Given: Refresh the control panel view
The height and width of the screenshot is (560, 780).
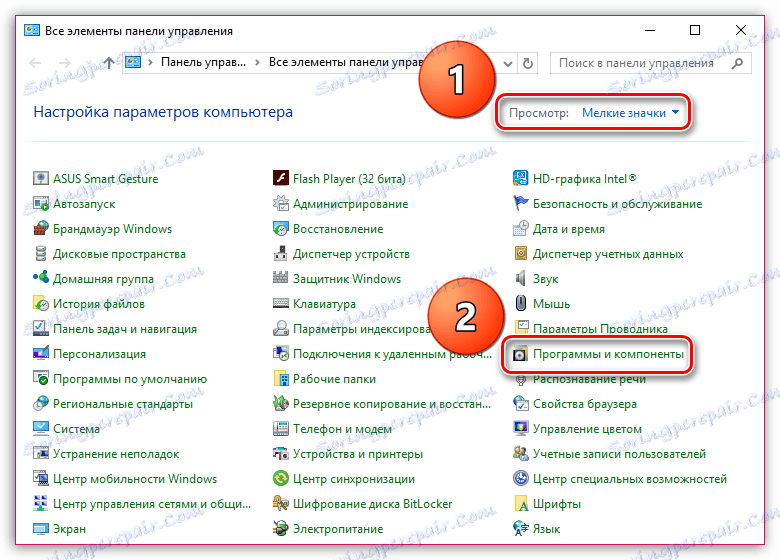Looking at the screenshot, I should (528, 64).
